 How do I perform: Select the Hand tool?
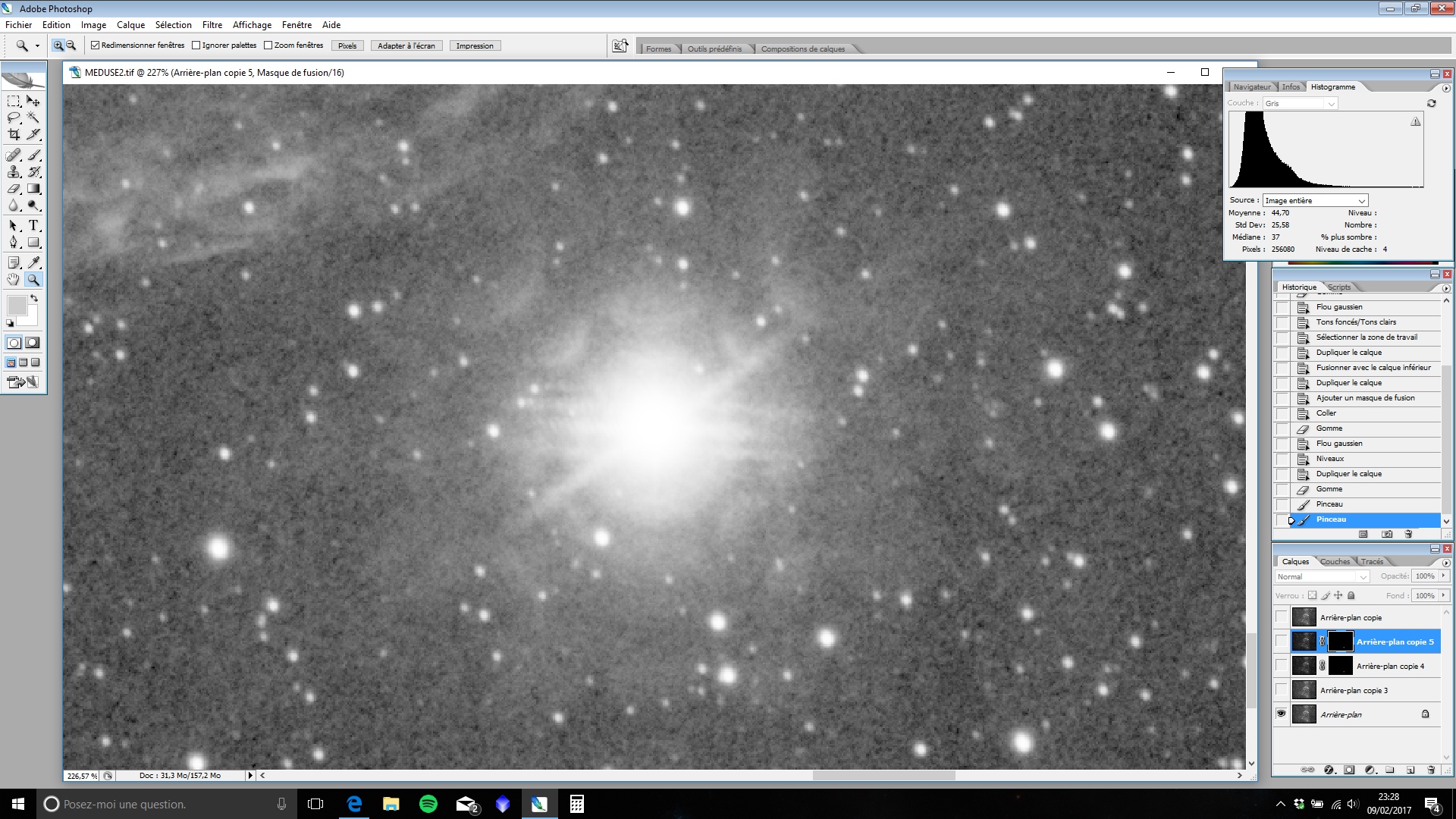[x=14, y=279]
